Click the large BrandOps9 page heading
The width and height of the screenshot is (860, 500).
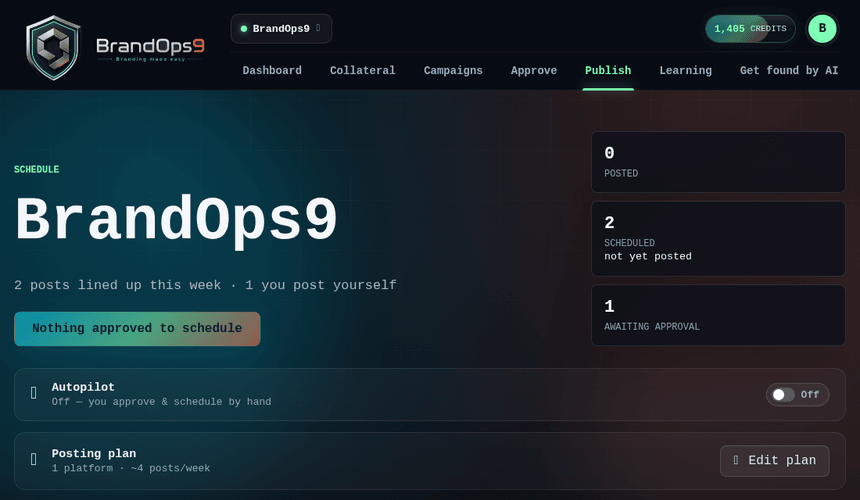click(176, 220)
